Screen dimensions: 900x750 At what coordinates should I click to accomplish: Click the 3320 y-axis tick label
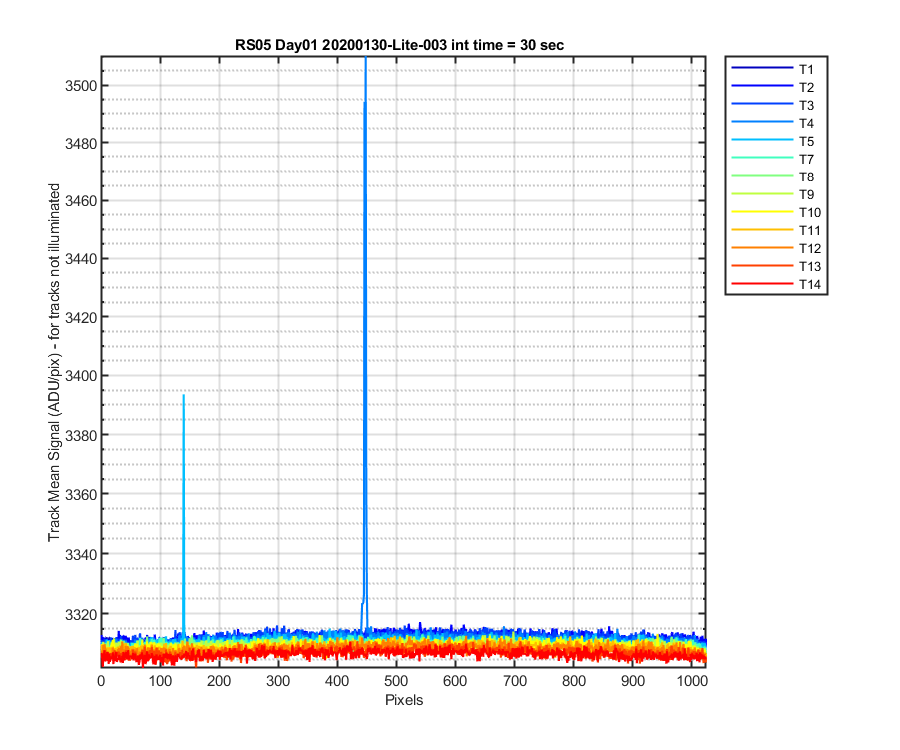pyautogui.click(x=81, y=615)
